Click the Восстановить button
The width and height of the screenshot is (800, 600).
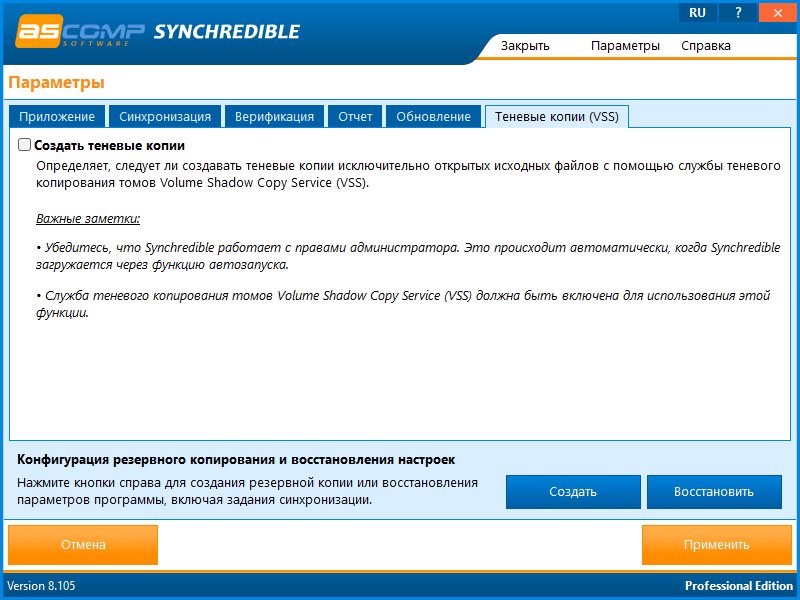714,492
